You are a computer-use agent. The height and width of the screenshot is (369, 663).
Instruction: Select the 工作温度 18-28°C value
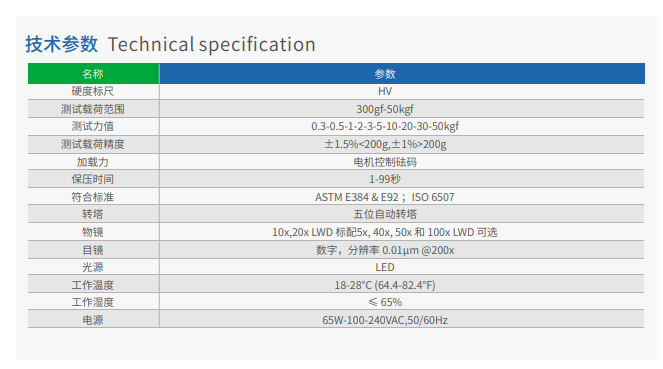point(385,285)
